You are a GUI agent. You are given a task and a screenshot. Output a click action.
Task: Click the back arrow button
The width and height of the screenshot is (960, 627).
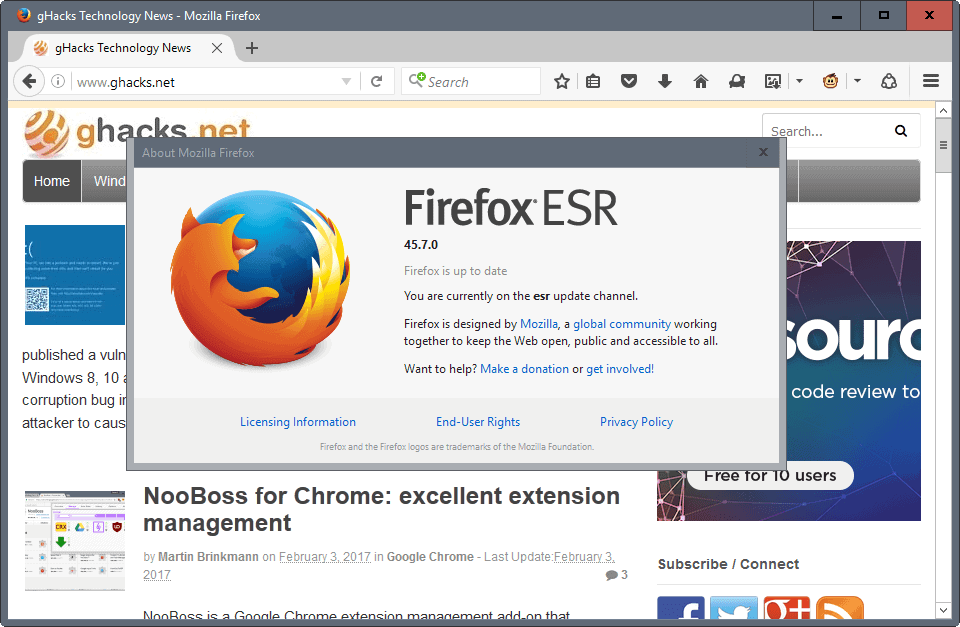tap(29, 82)
